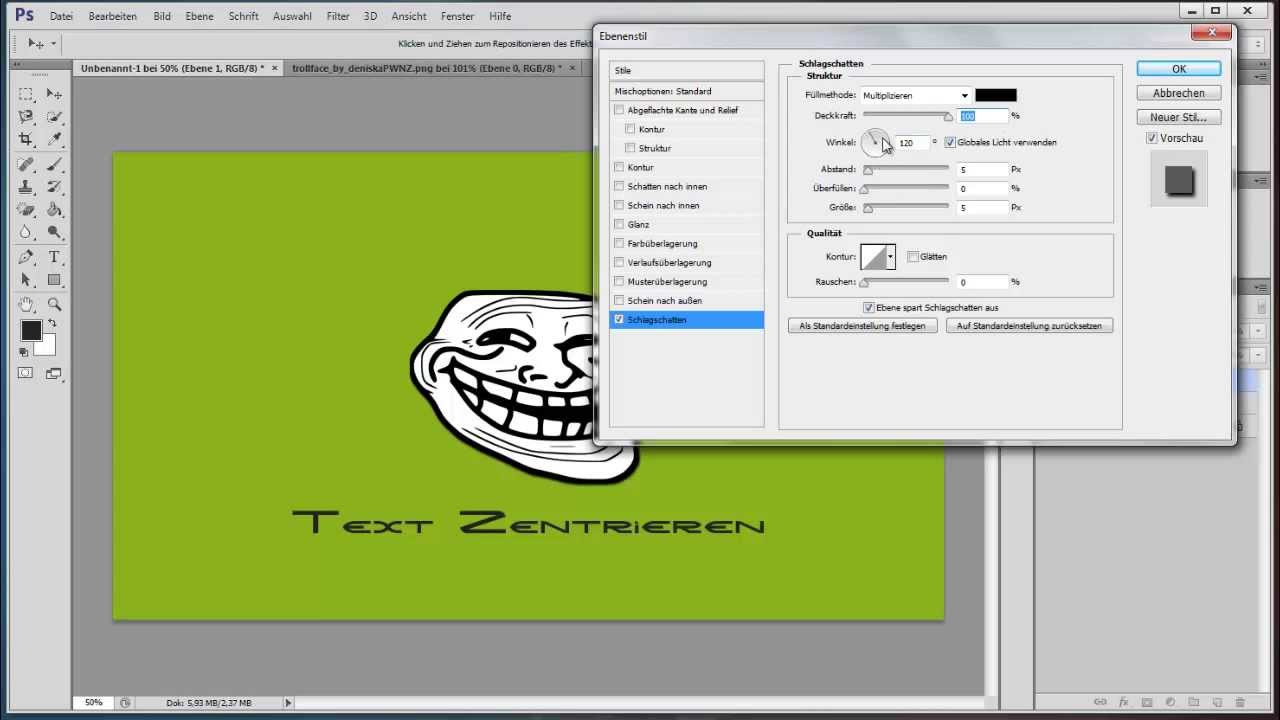This screenshot has width=1280, height=720.
Task: Select the Eyedropper tool
Action: coord(54,140)
